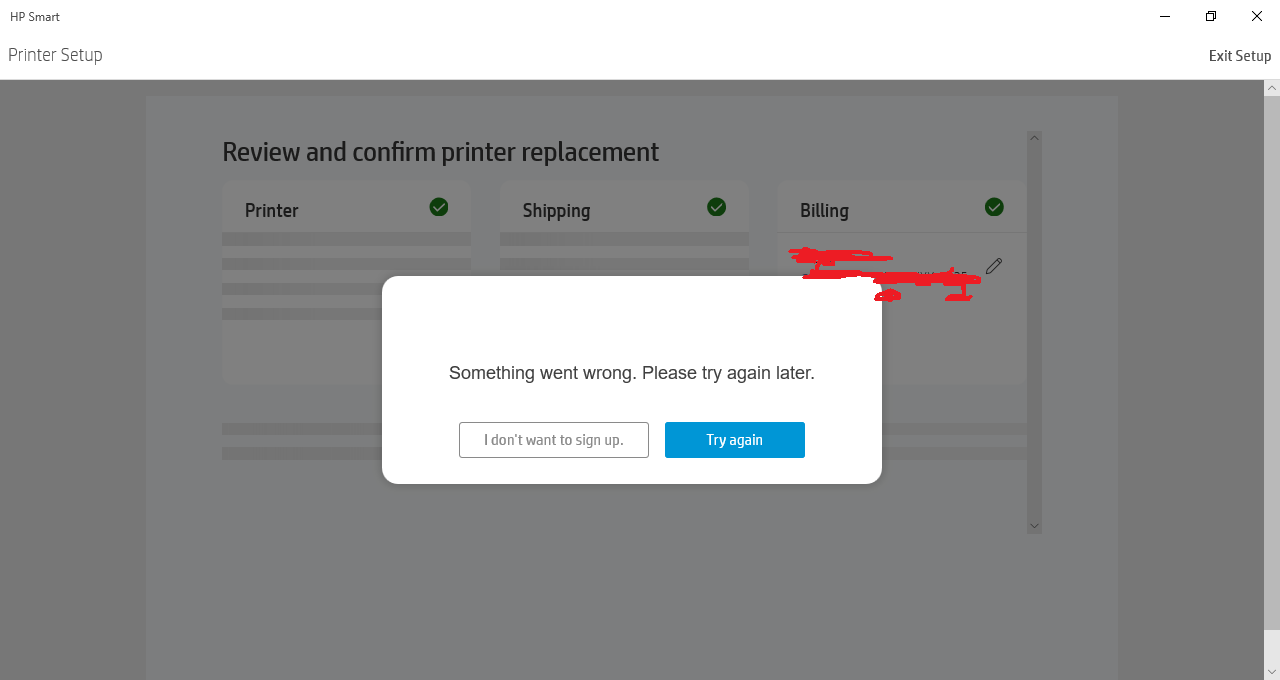Click the green checkmark beside Shipping
Viewport: 1280px width, 680px height.
coord(716,207)
